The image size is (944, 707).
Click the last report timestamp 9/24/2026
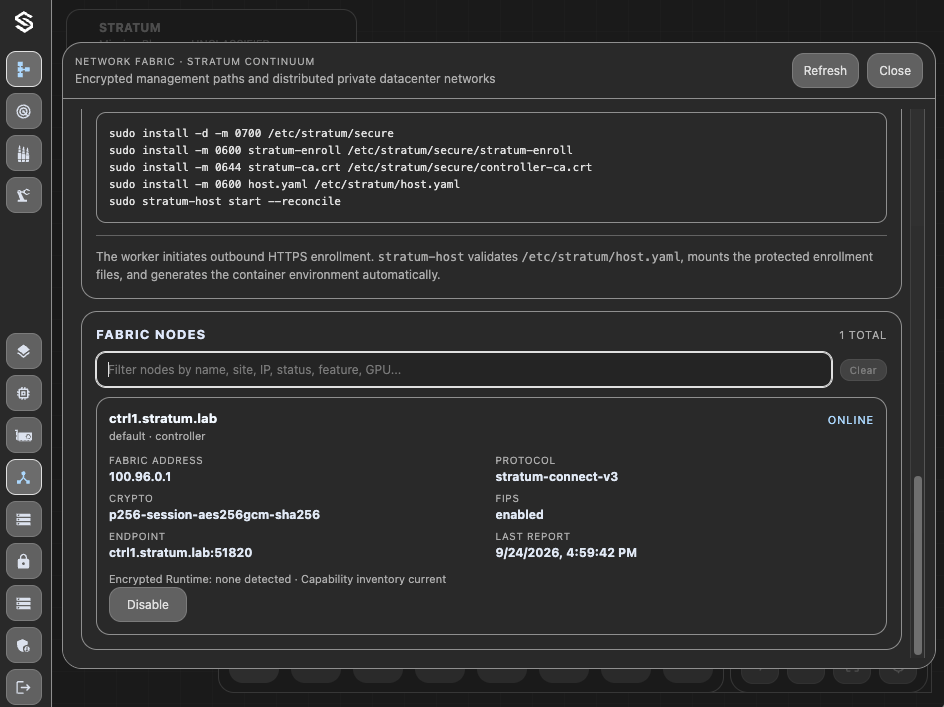pos(566,553)
